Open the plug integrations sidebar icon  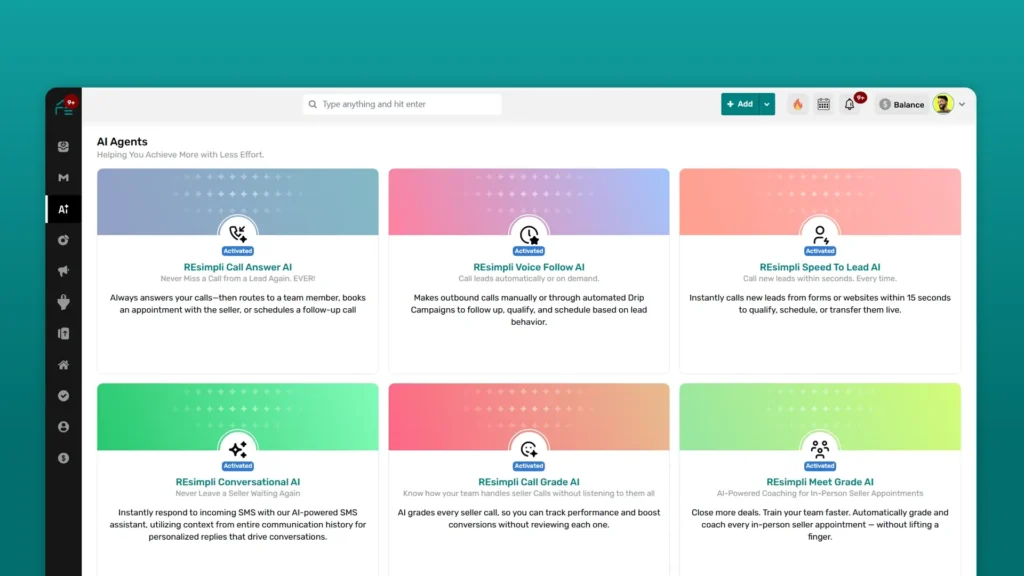(63, 302)
